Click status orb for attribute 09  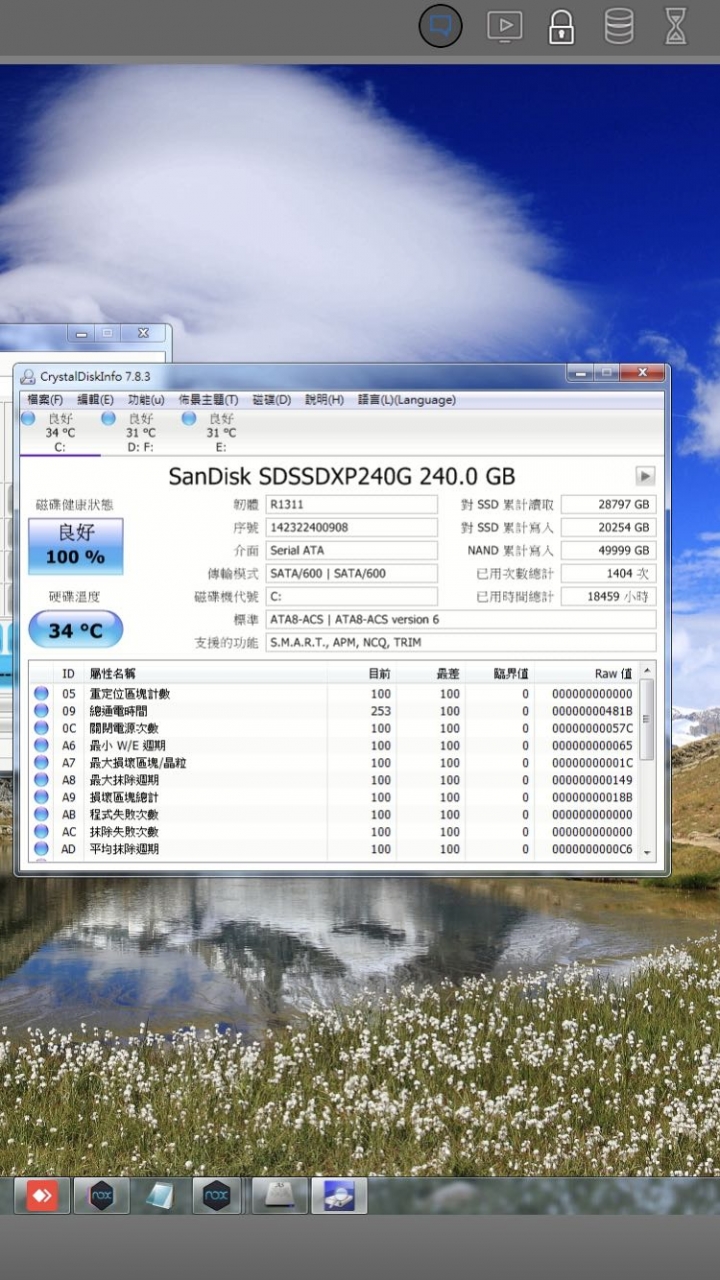[41, 710]
